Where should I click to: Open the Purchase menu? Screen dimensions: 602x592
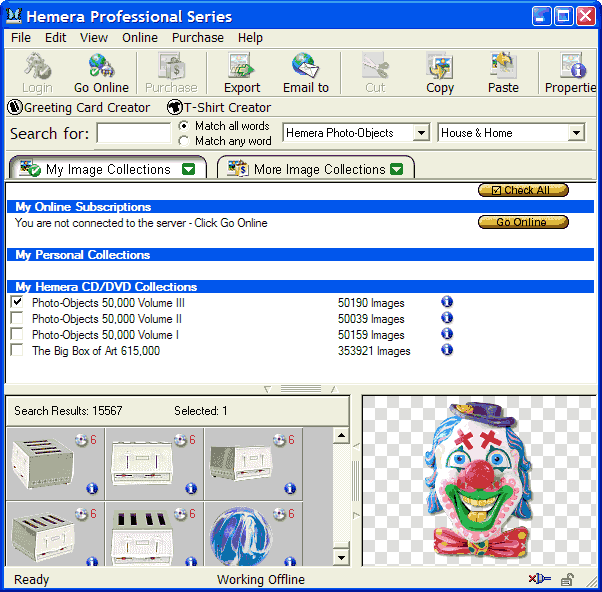click(198, 38)
